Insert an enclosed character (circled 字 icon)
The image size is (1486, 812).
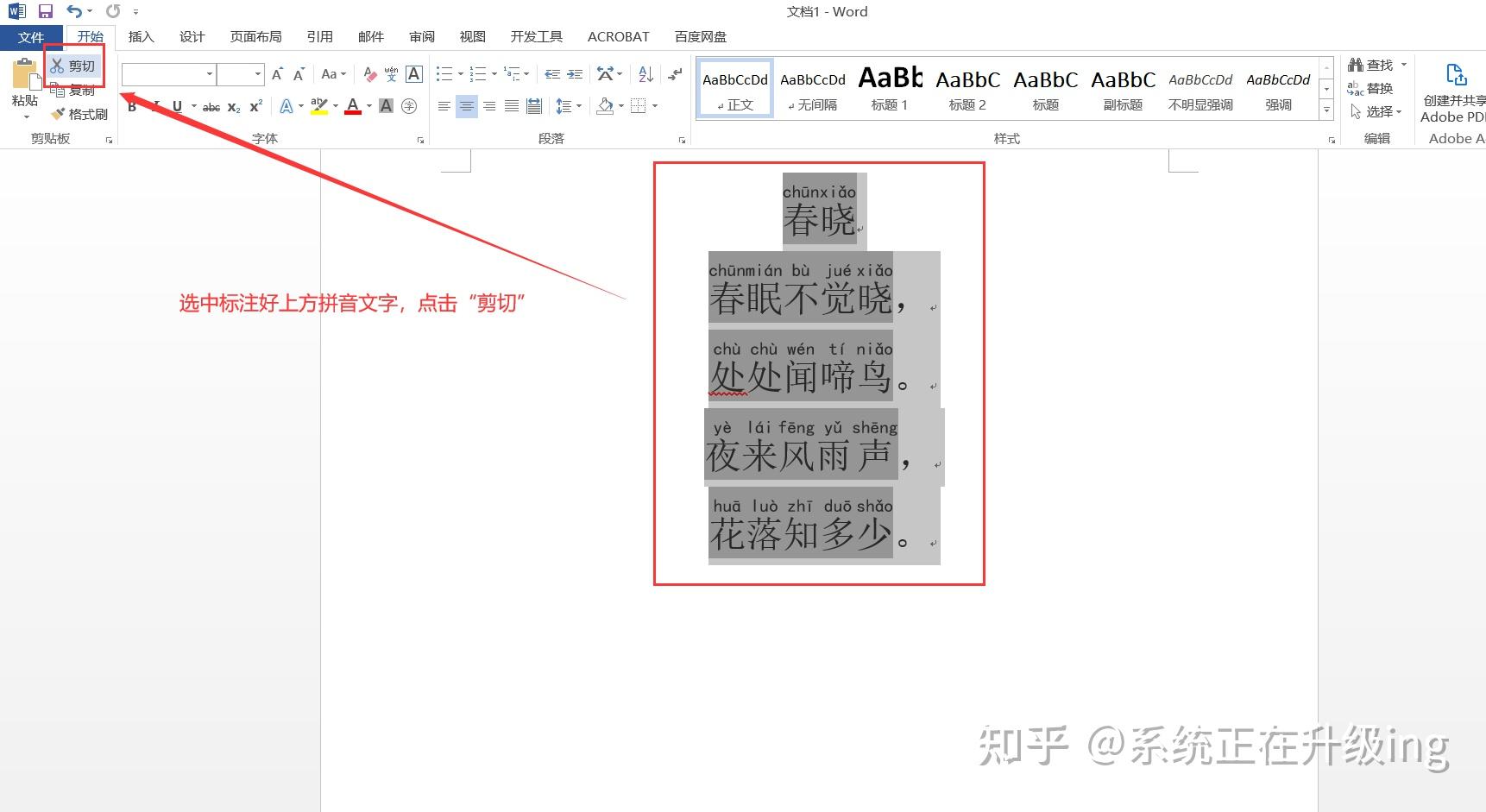409,106
